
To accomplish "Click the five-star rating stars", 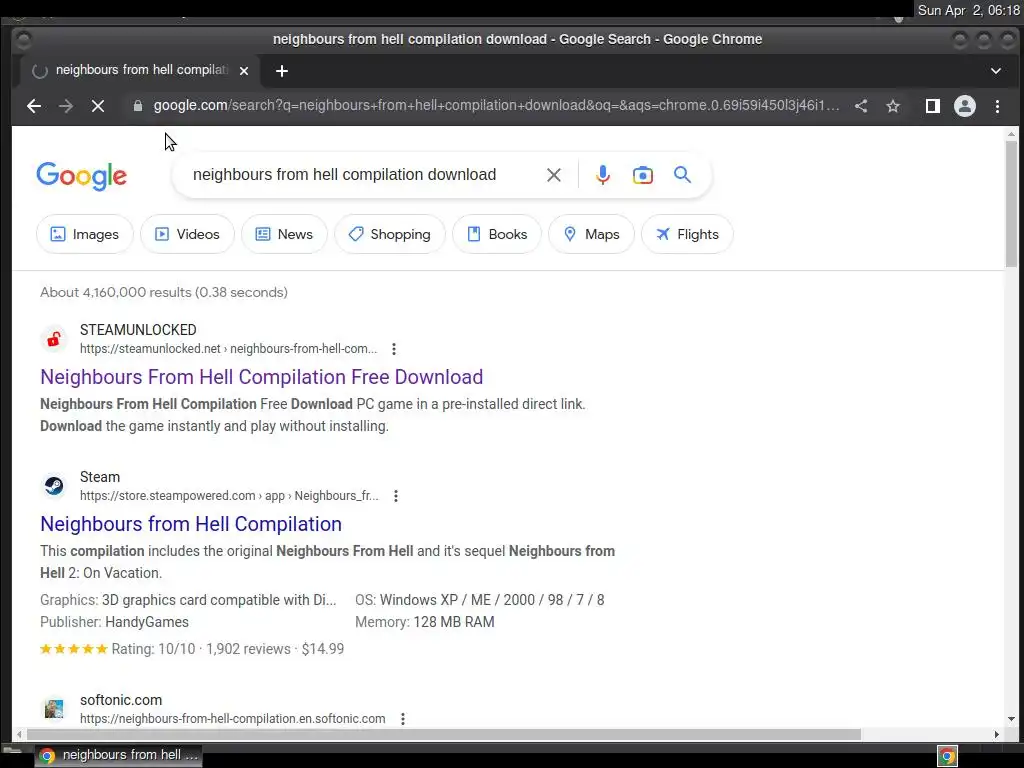I will click(74, 649).
